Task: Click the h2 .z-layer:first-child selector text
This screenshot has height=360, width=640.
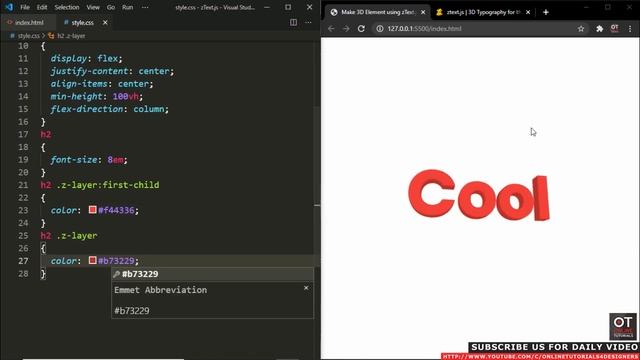Action: pos(100,185)
